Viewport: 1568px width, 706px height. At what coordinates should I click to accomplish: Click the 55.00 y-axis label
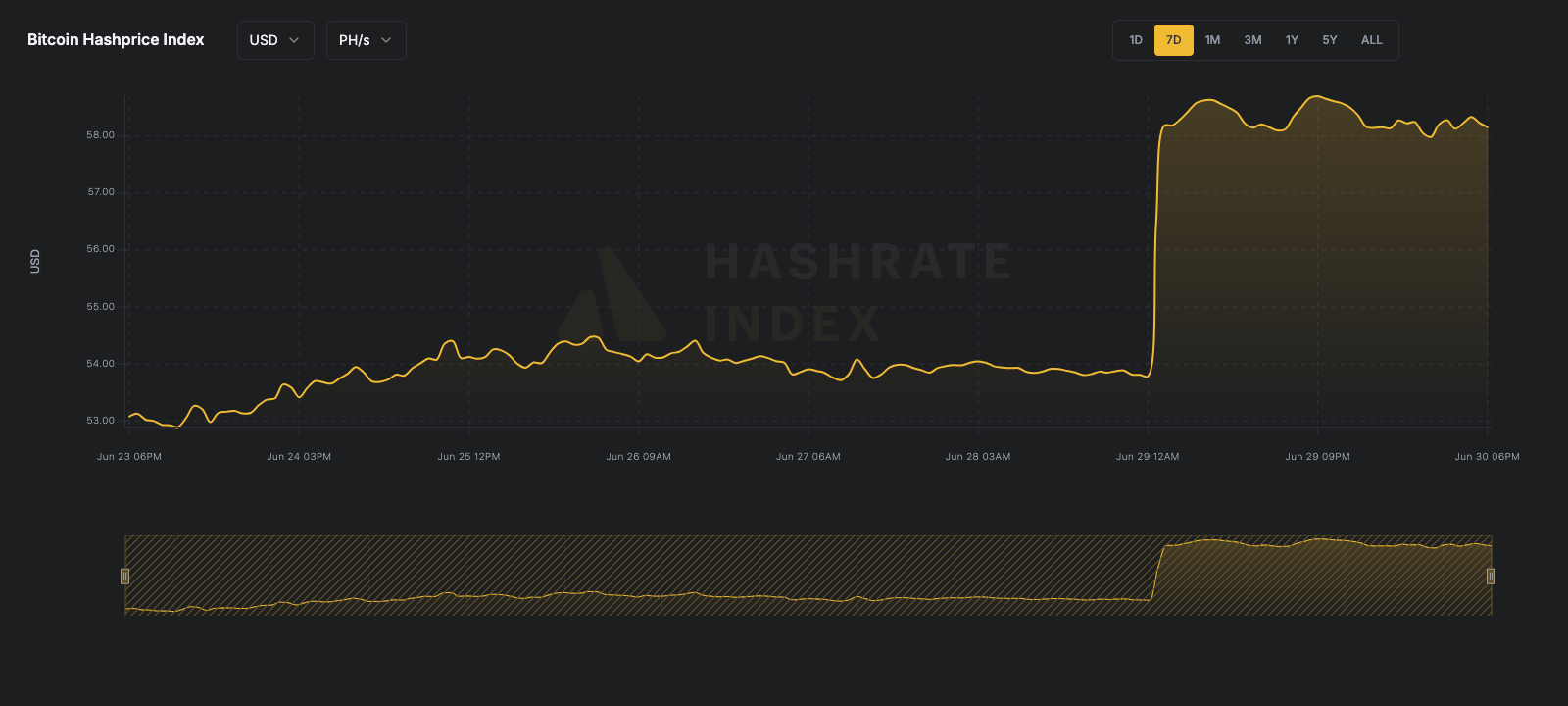point(100,307)
